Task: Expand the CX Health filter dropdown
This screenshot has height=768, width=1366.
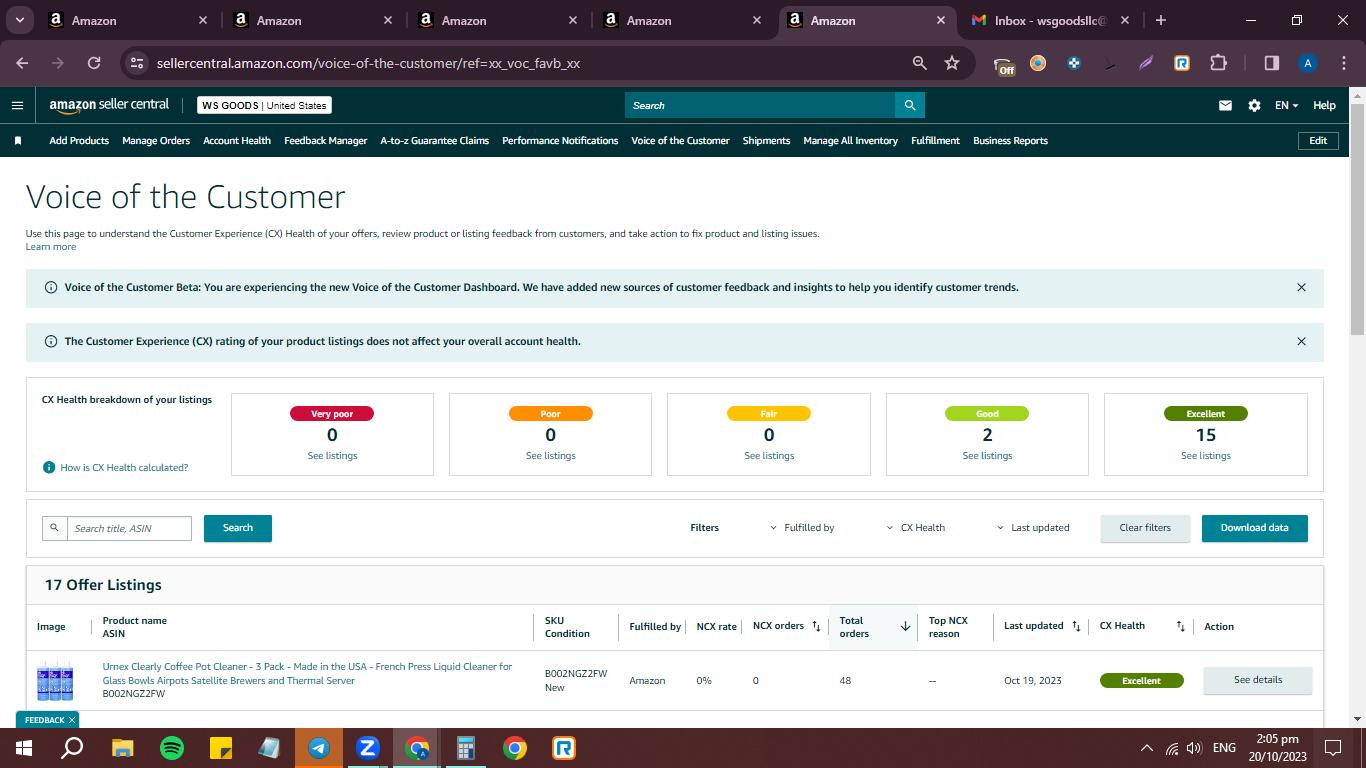Action: 916,528
